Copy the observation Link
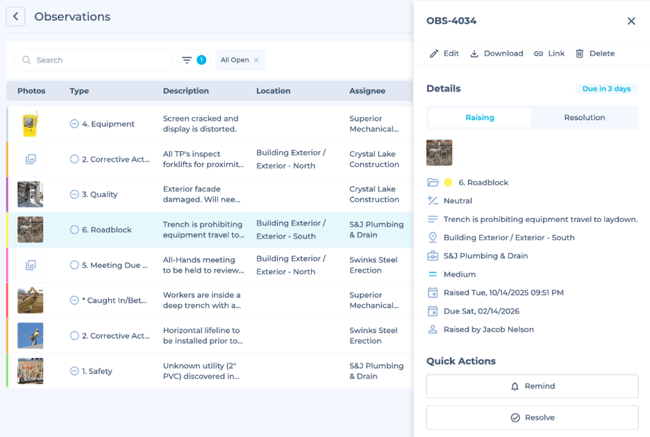The height and width of the screenshot is (437, 650). (549, 54)
